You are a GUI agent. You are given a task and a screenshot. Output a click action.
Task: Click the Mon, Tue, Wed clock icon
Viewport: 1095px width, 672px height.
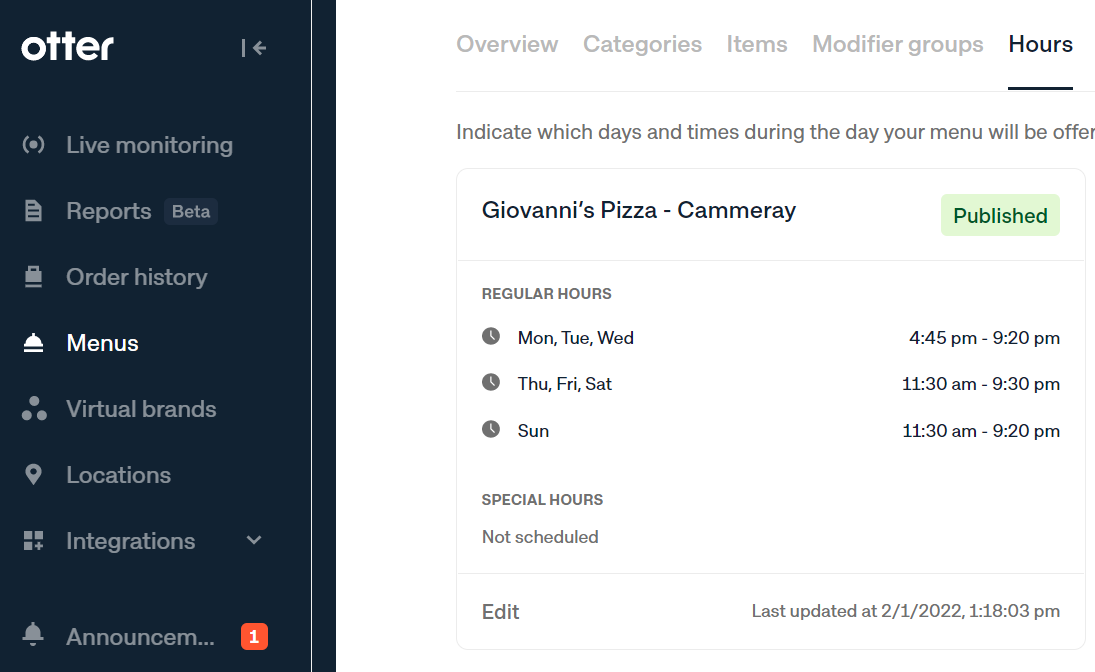[x=491, y=336]
